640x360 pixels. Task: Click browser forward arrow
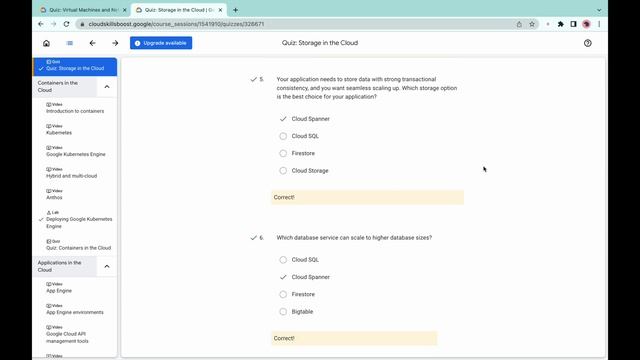coord(53,24)
